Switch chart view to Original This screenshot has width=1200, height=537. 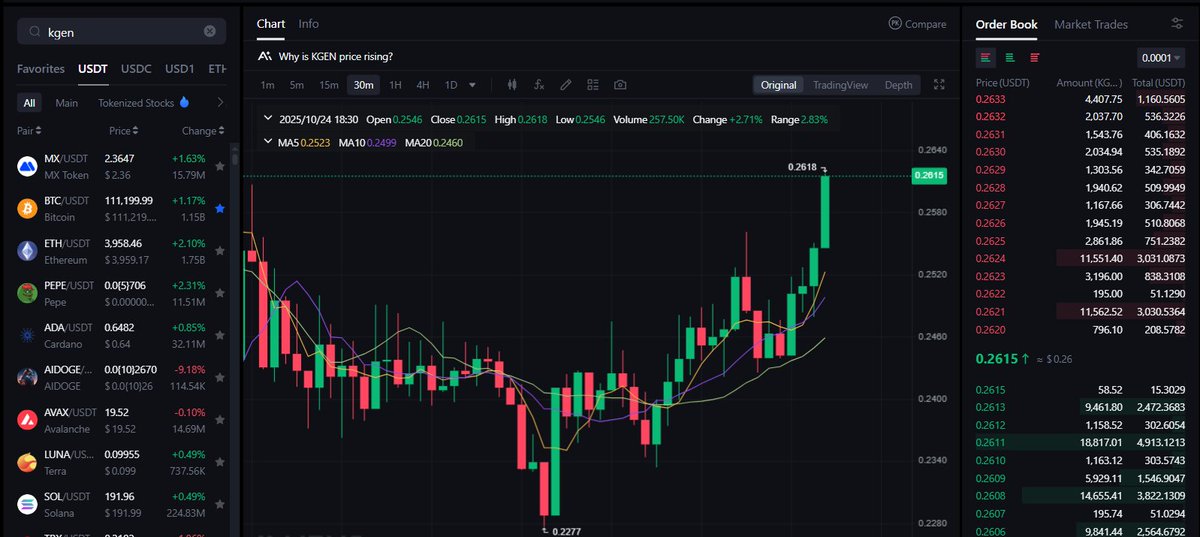[778, 85]
